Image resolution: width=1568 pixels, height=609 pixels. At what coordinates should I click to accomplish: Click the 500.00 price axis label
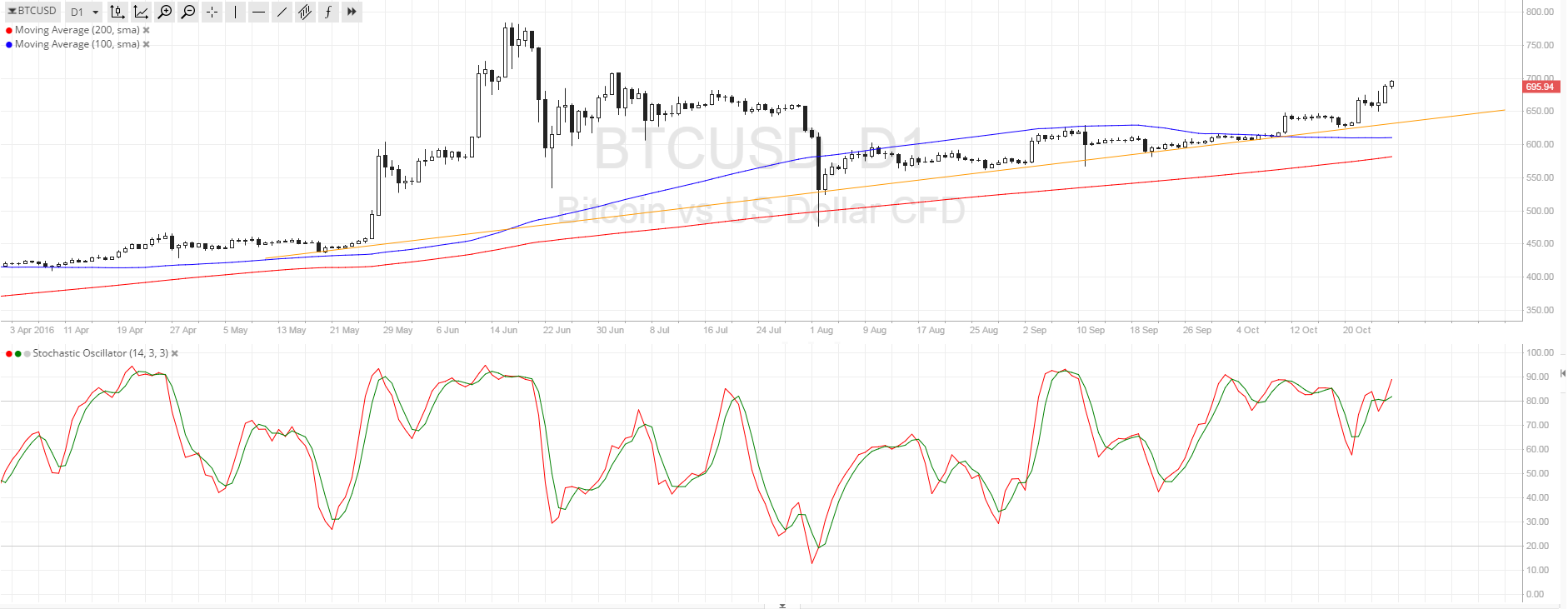pos(1540,211)
